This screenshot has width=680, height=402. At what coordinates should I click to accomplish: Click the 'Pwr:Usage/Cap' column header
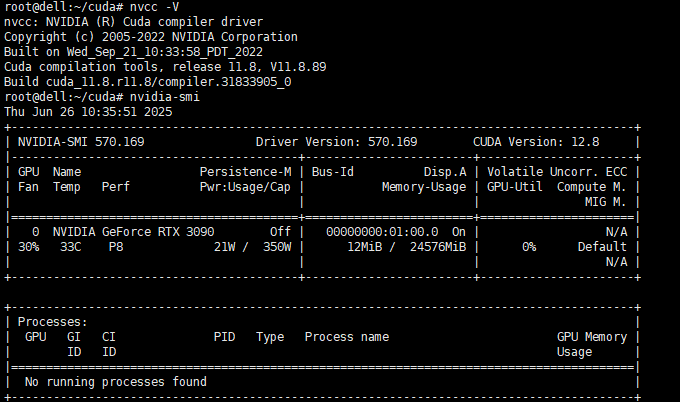tap(245, 187)
